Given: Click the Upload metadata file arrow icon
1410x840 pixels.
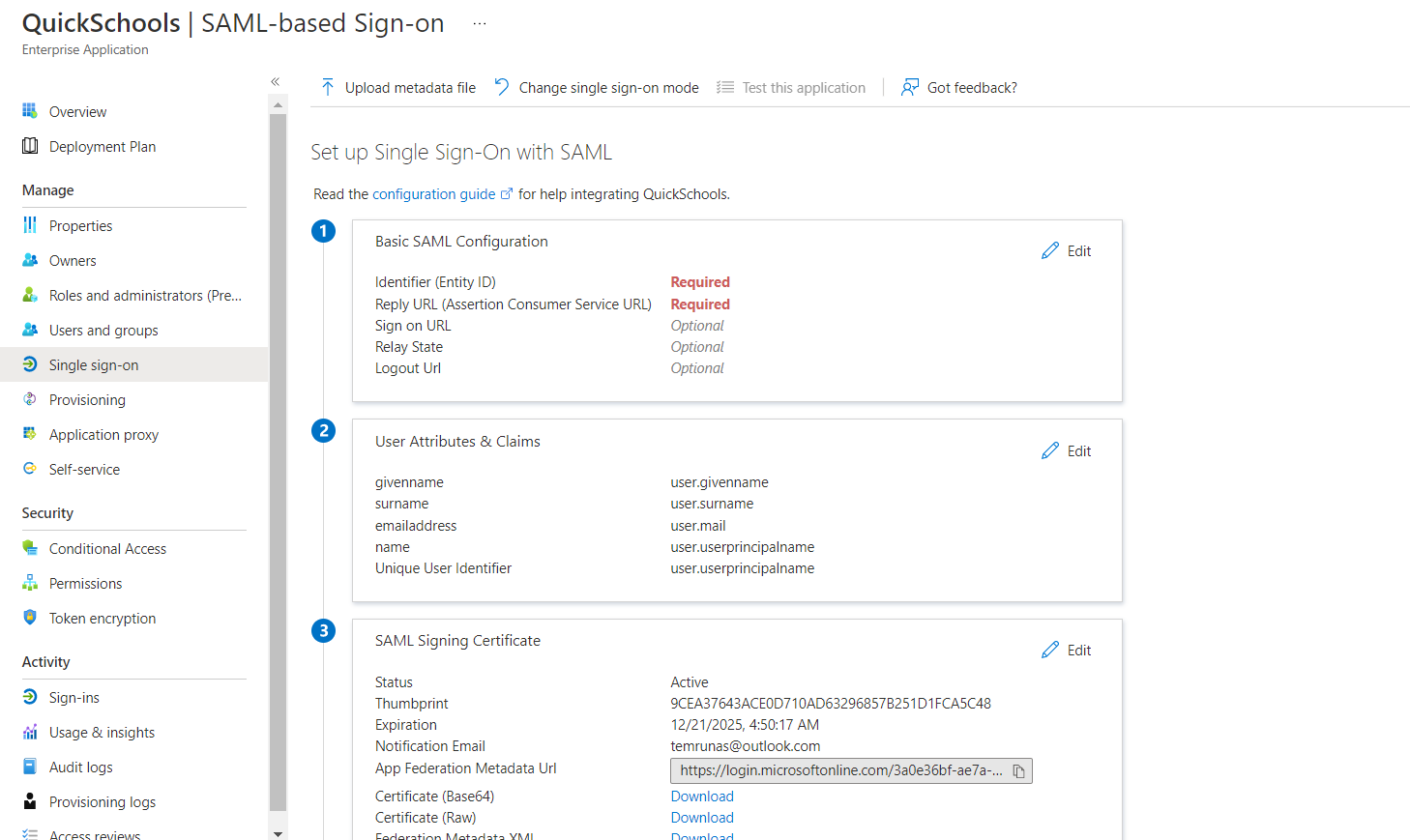Looking at the screenshot, I should (328, 87).
